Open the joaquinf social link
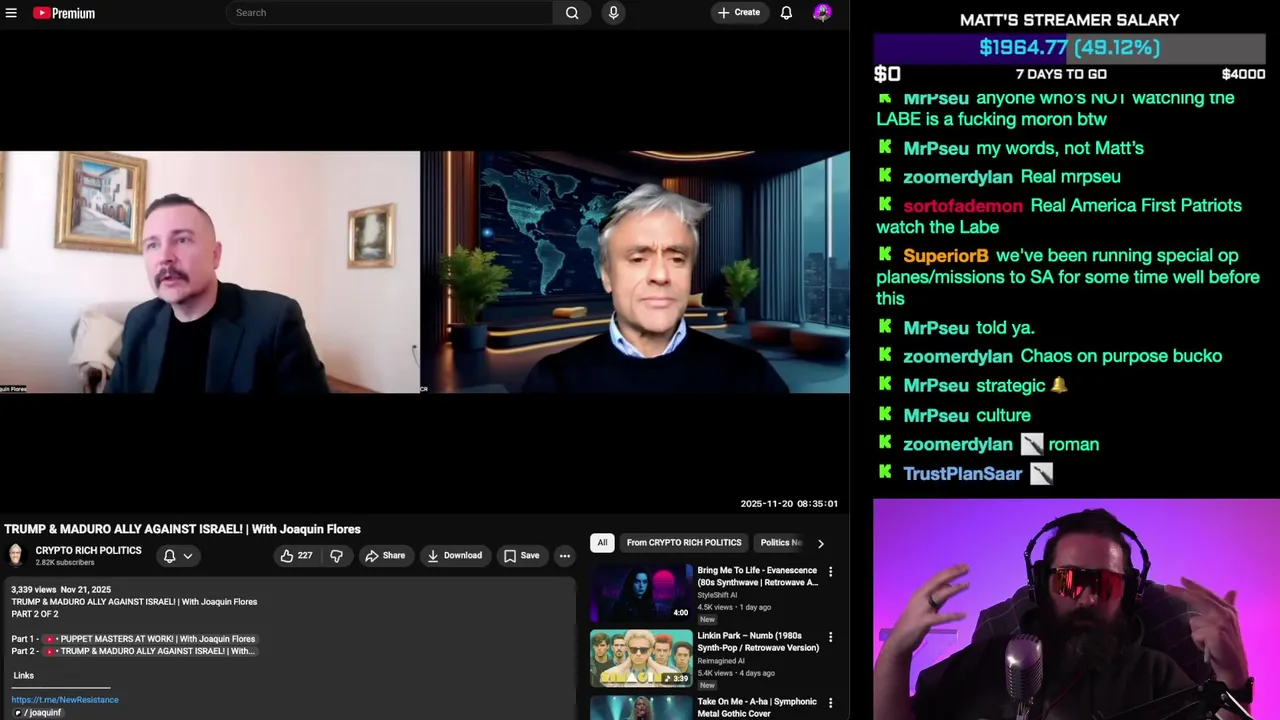 (x=38, y=713)
